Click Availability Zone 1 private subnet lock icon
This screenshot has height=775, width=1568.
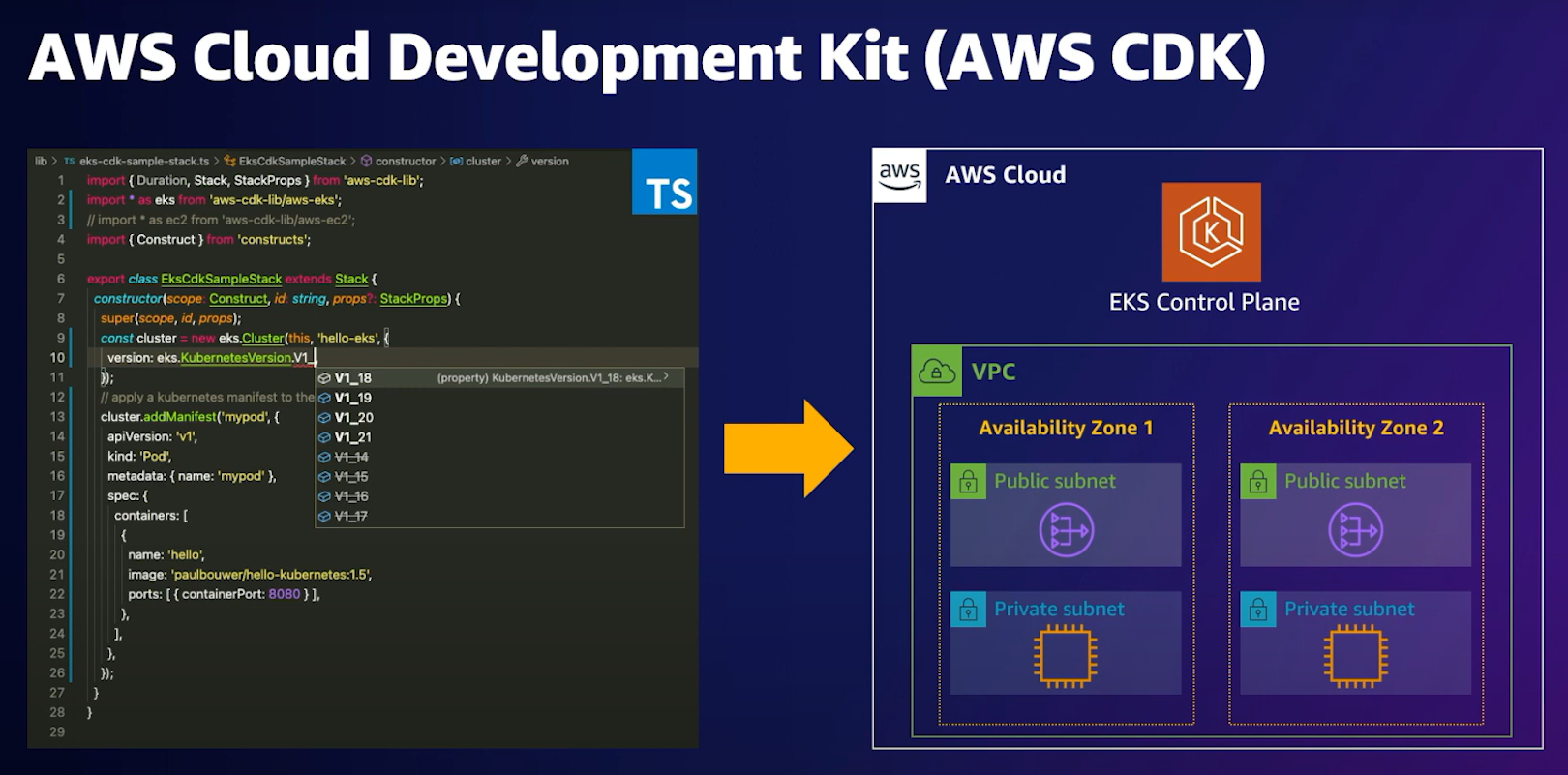coord(968,610)
